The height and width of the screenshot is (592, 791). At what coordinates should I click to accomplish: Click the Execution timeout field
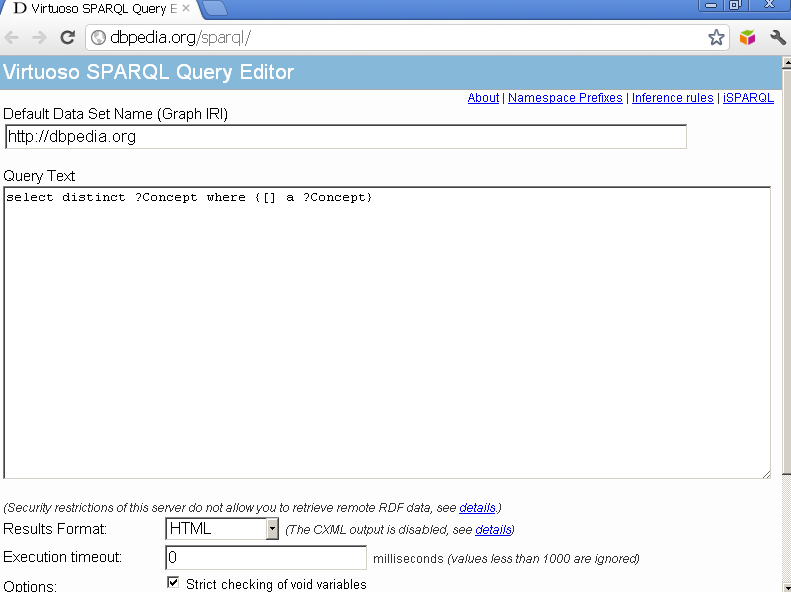point(265,558)
